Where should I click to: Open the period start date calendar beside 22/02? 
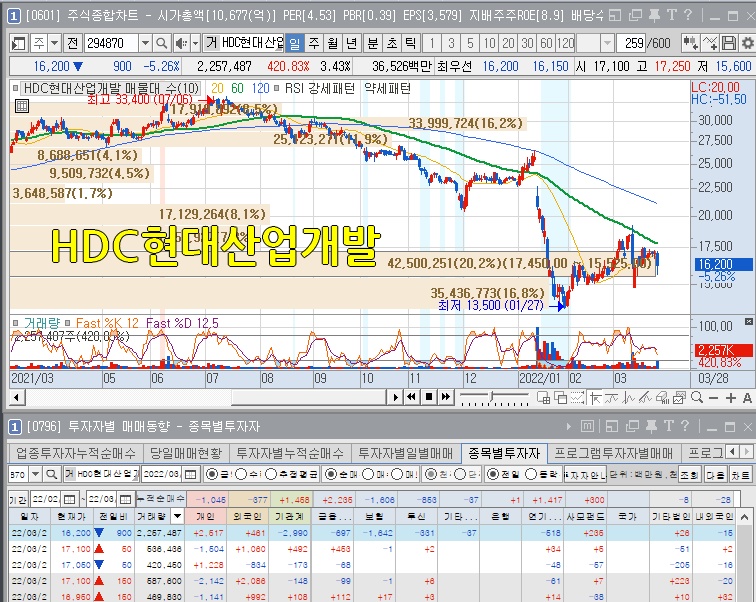(x=69, y=499)
